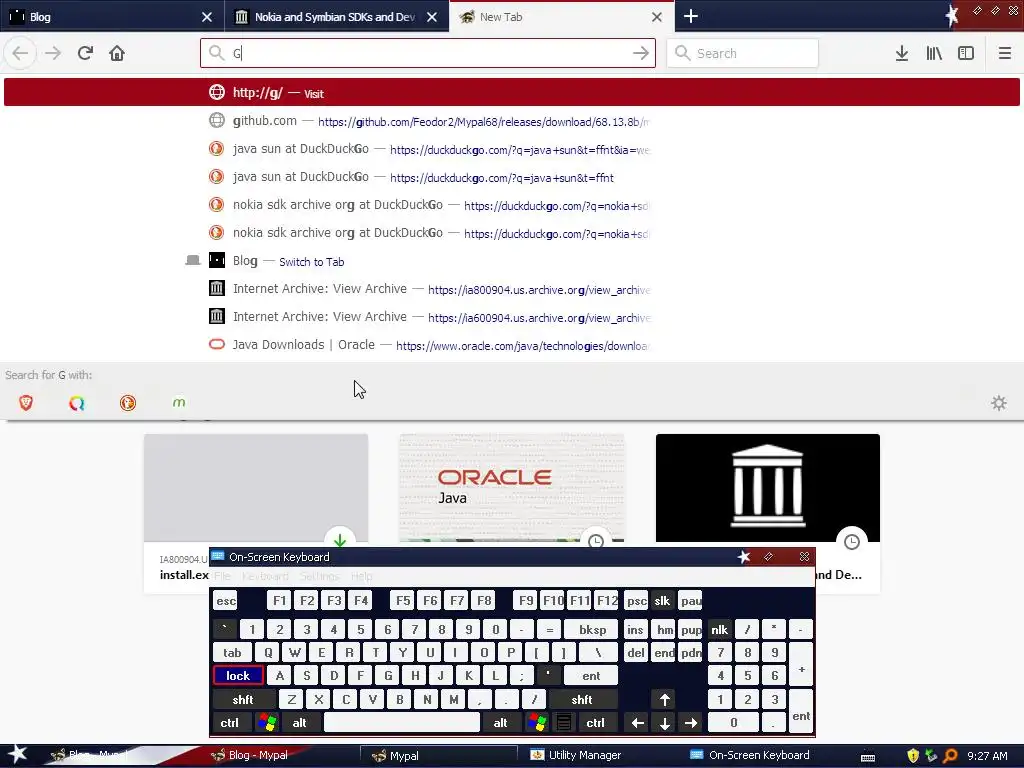Open Help menu in On-Screen Keyboard
Image resolution: width=1024 pixels, height=768 pixels.
[x=361, y=576]
